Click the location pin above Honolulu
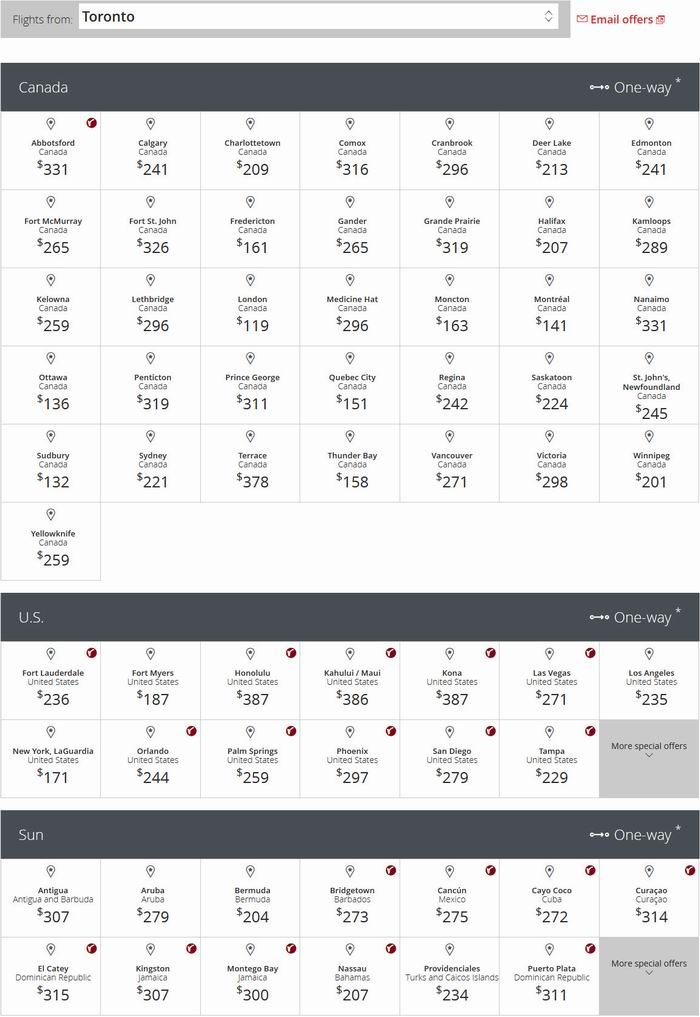This screenshot has width=700, height=1017. point(250,654)
